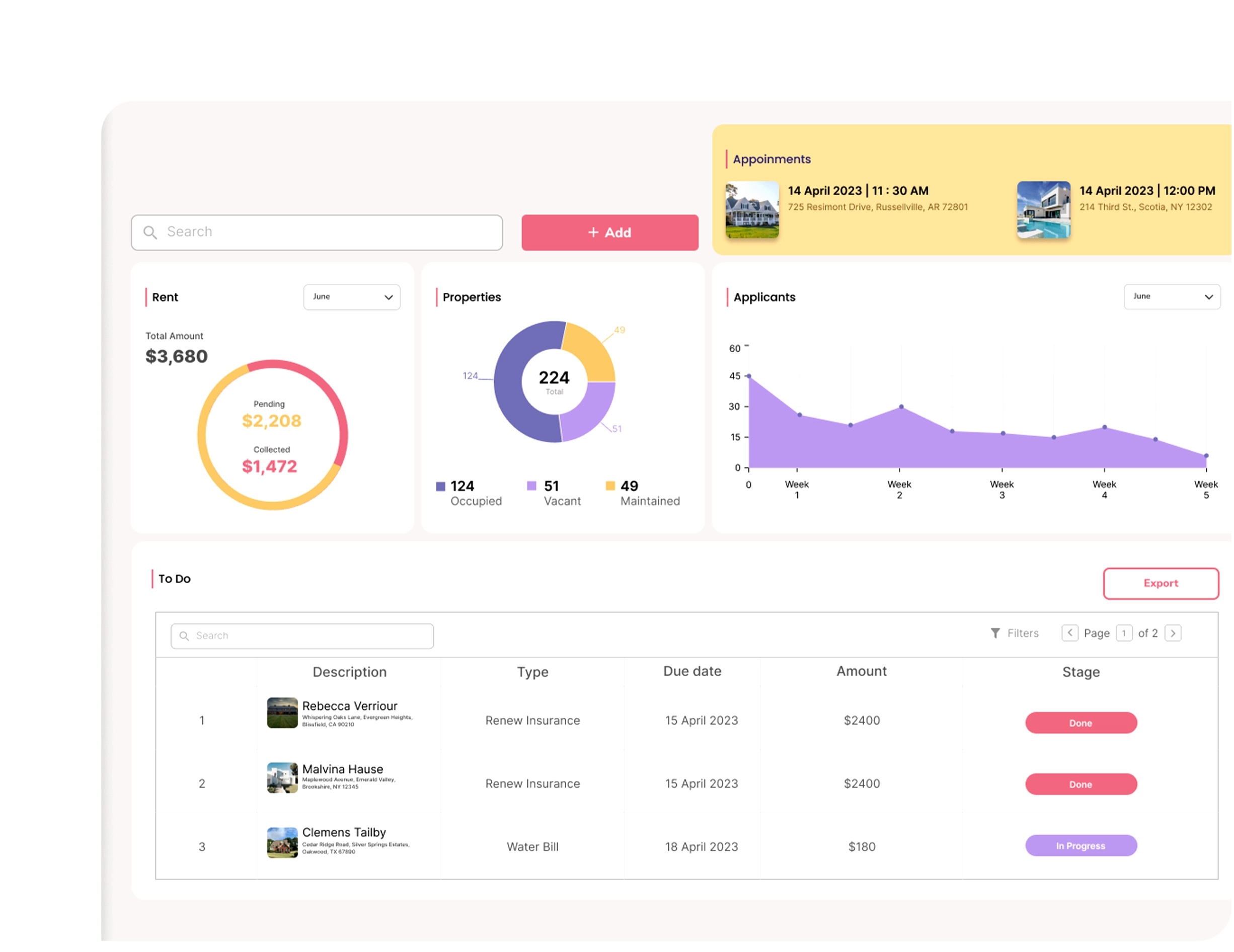Mark Clemens Tailby's water bill as Done
Screen dimensions: 1234x952
coord(1081,846)
